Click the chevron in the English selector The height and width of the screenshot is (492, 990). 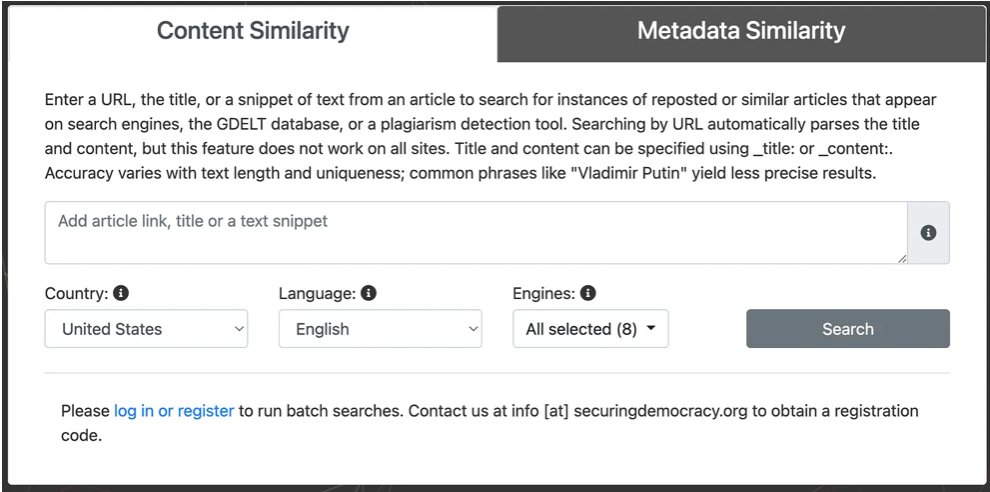tap(472, 329)
